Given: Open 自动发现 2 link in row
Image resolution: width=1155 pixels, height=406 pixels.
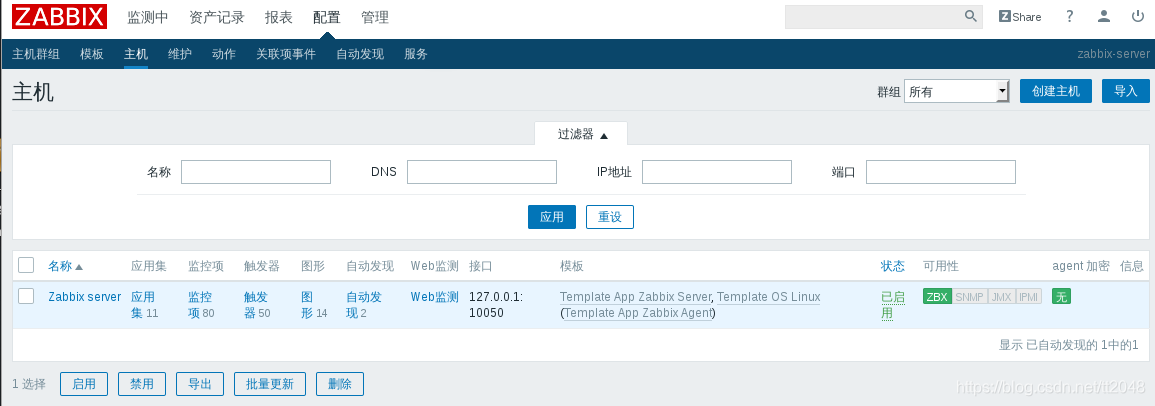Looking at the screenshot, I should coord(364,305).
